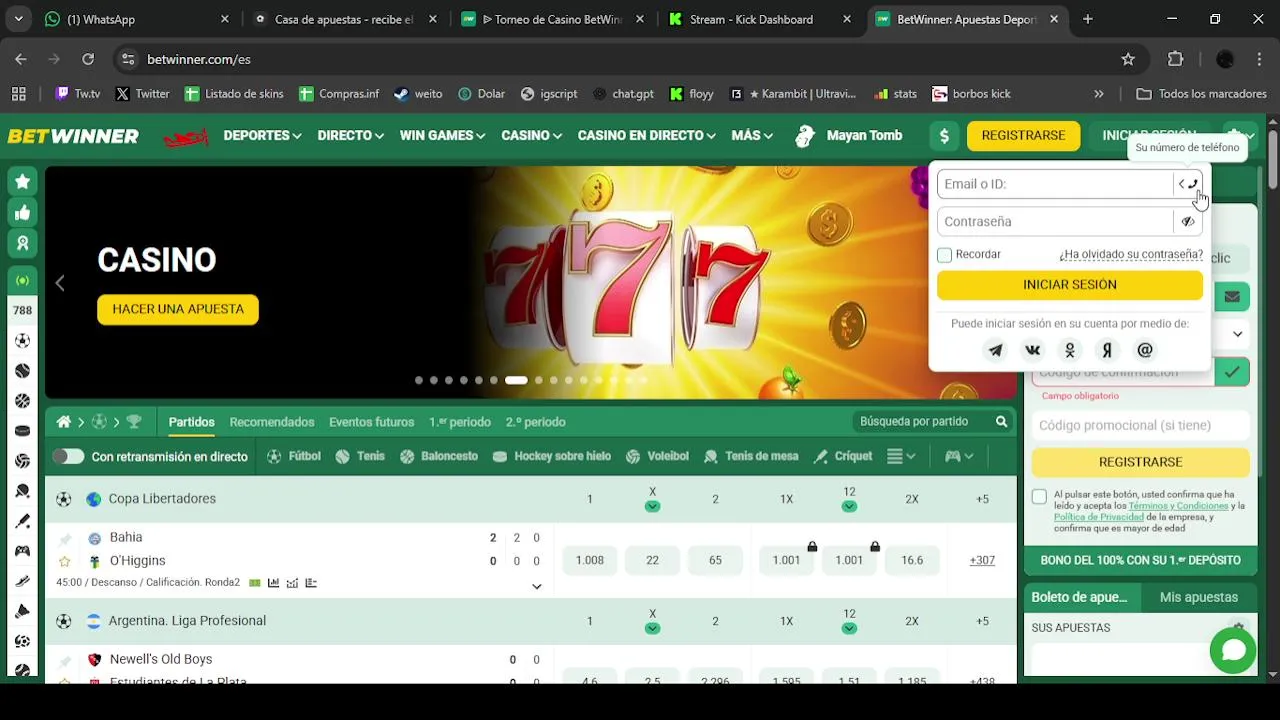Open the favorites star in the left sidebar
The width and height of the screenshot is (1280, 720).
pyautogui.click(x=22, y=181)
